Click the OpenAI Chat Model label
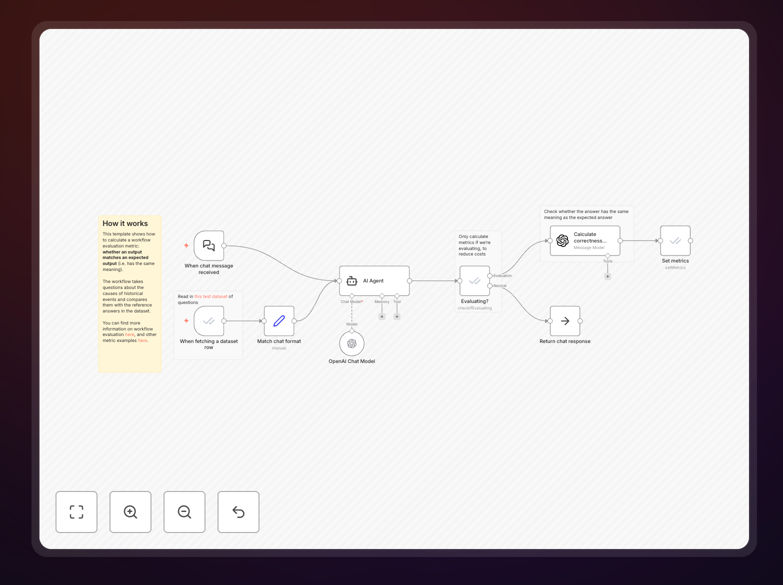 click(x=352, y=361)
